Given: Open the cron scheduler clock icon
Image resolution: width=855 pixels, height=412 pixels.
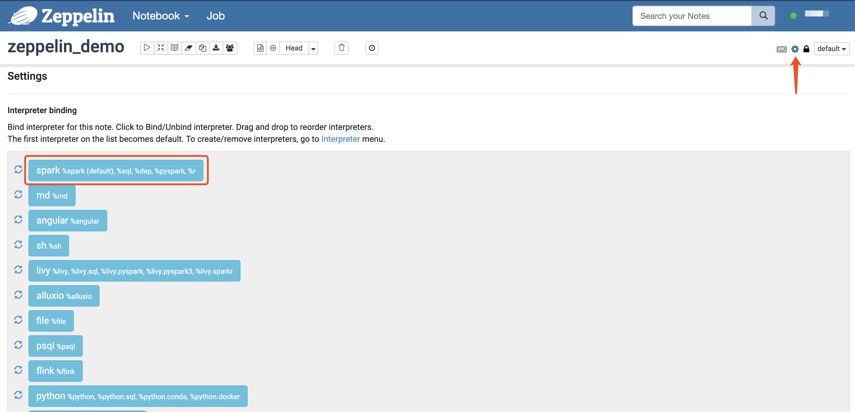Looking at the screenshot, I should 372,48.
